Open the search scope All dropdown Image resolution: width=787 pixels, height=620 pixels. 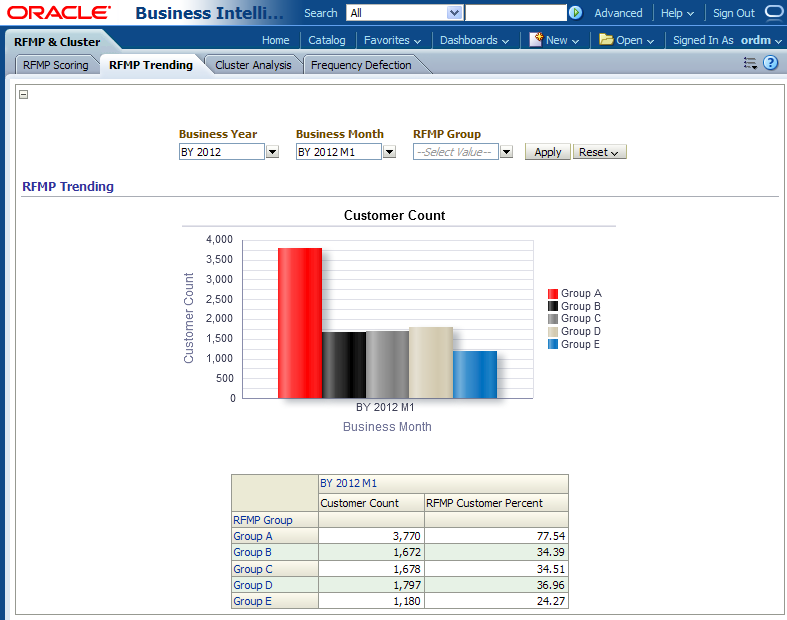pyautogui.click(x=454, y=13)
